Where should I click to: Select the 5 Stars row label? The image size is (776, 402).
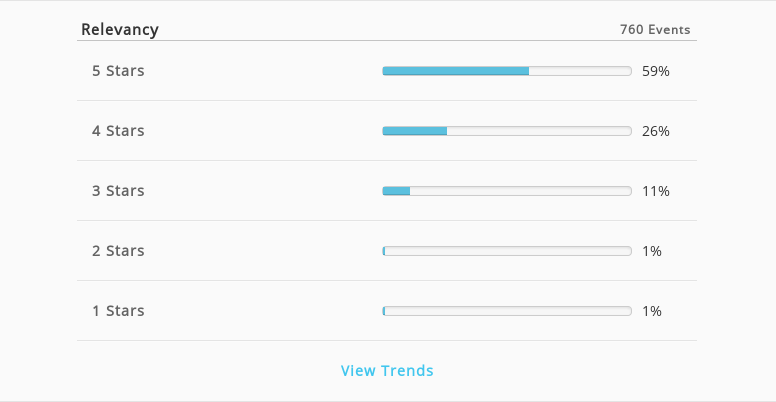click(x=118, y=71)
